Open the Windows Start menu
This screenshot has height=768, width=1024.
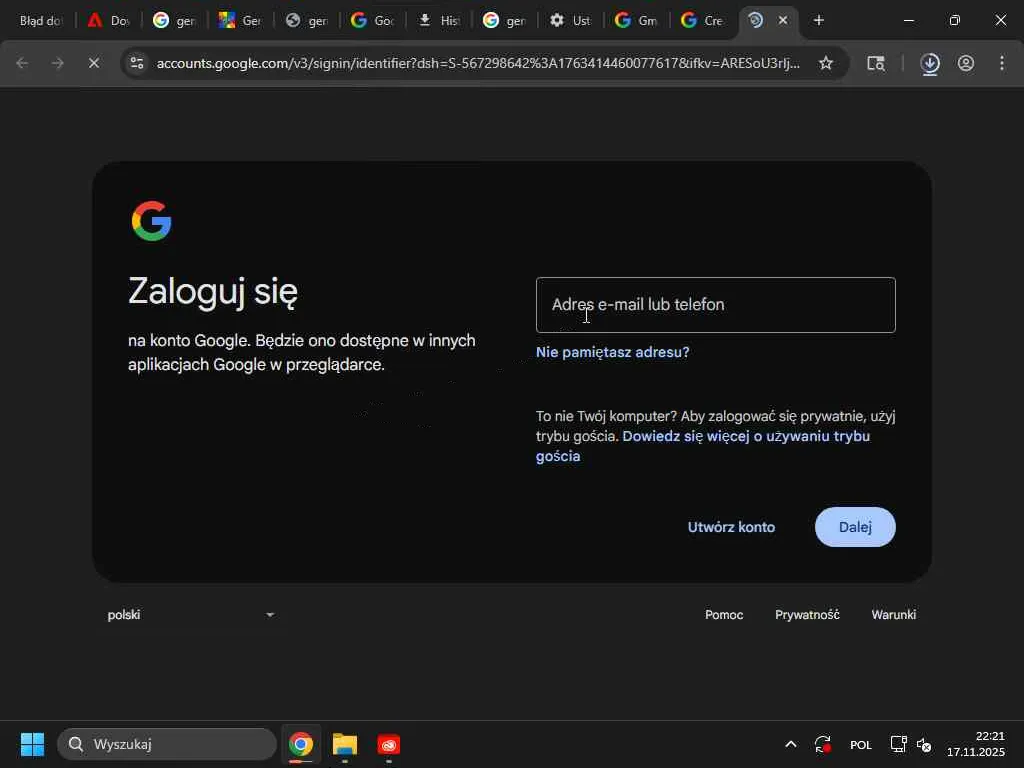tap(33, 744)
